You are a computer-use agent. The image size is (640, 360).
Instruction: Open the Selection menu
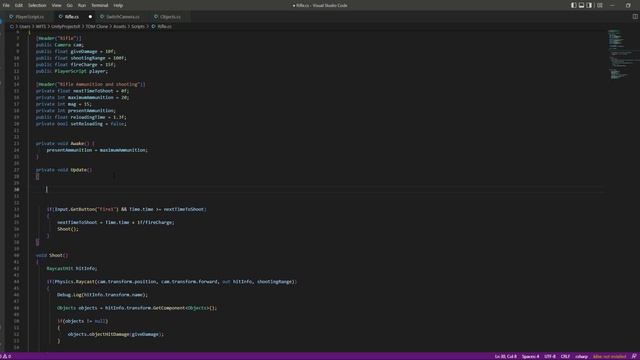coord(37,5)
